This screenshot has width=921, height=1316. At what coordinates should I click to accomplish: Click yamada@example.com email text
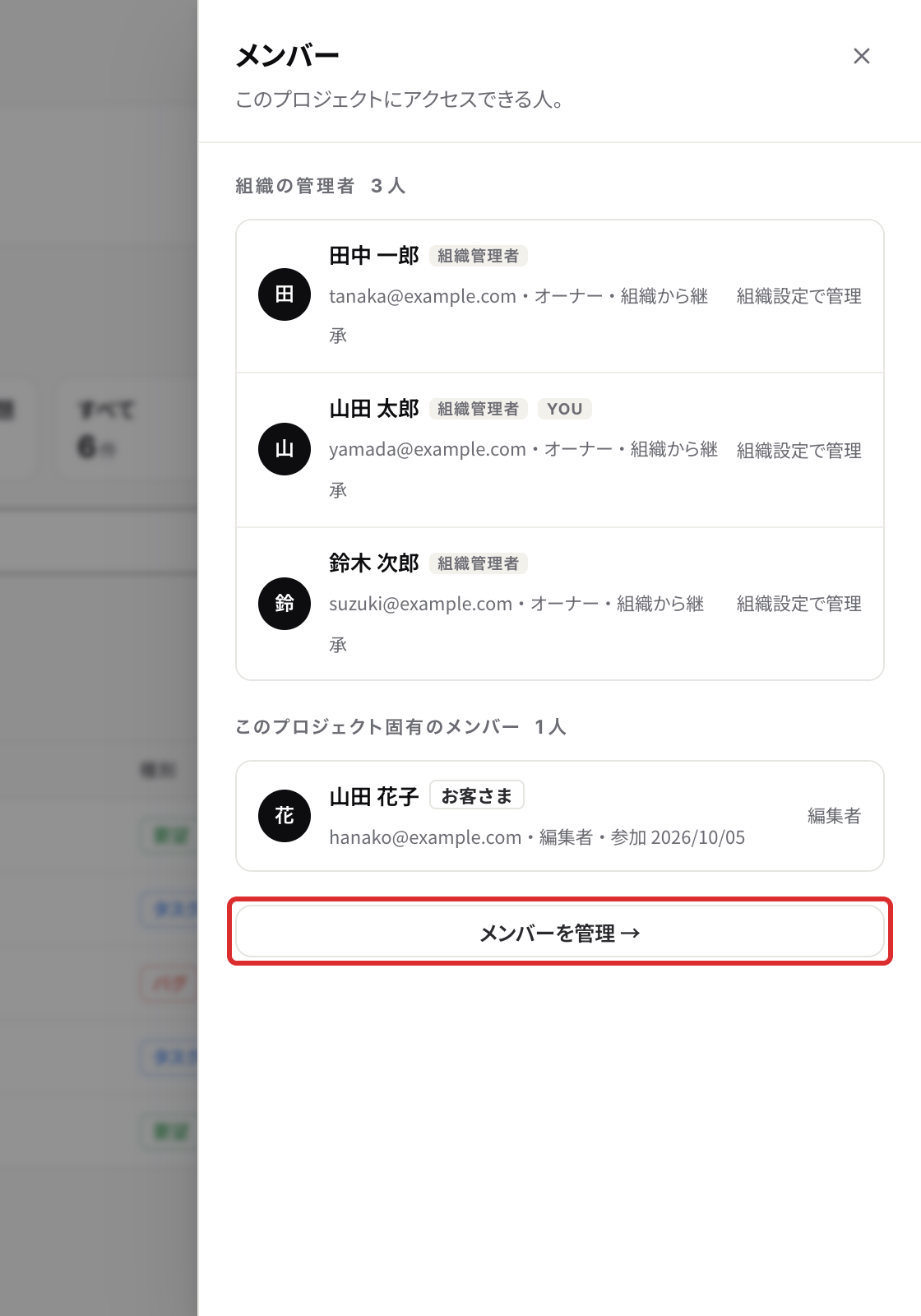(x=428, y=449)
